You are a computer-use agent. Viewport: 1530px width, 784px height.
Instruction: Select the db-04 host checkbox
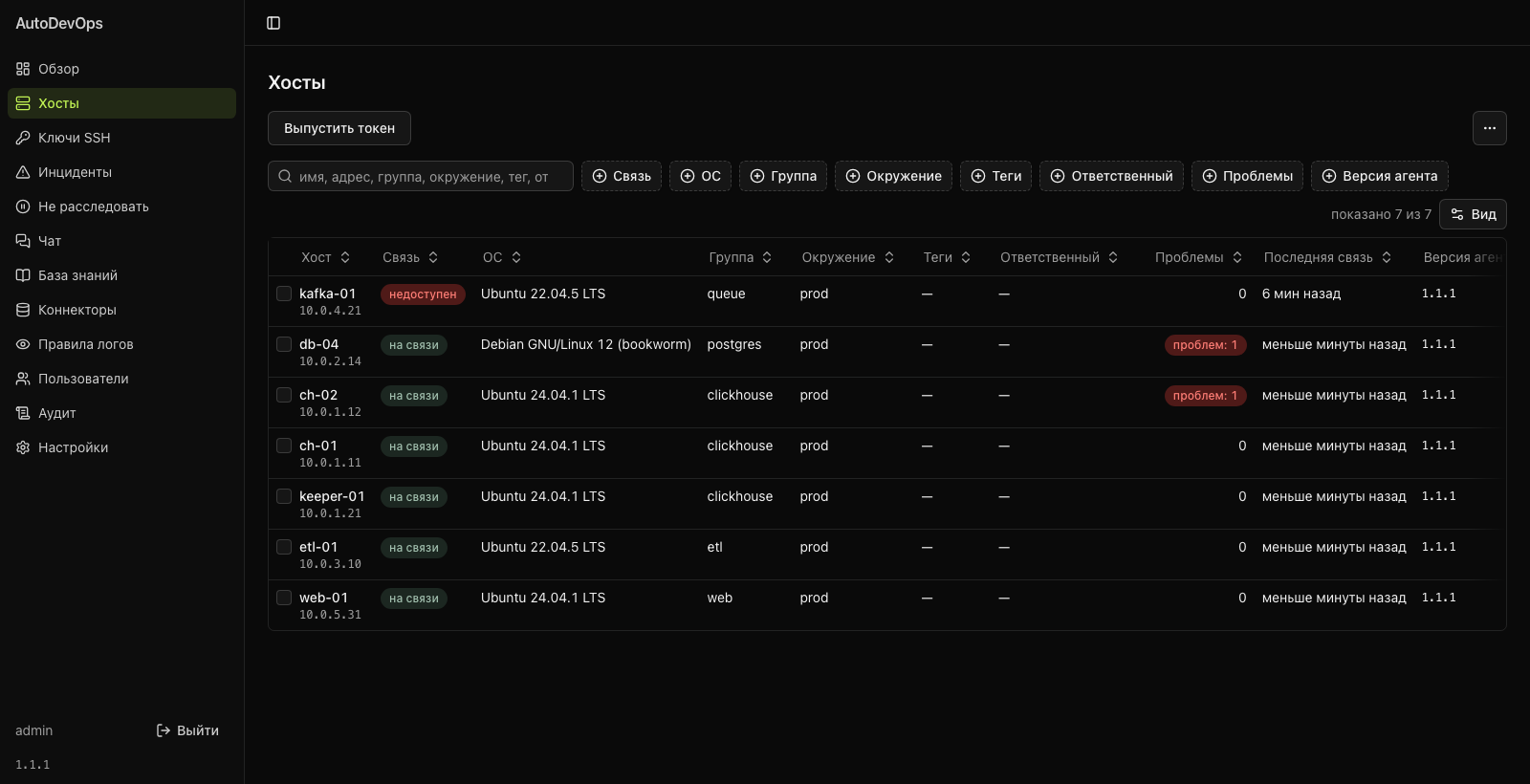point(284,344)
